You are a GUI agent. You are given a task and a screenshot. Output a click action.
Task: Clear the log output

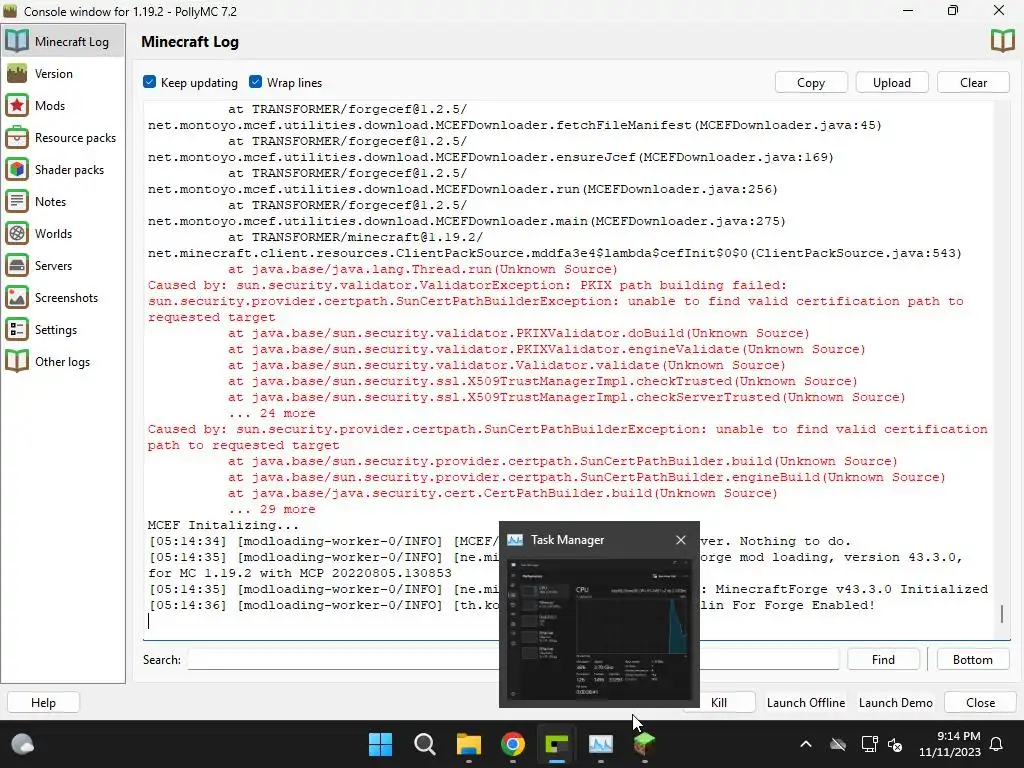click(x=973, y=82)
